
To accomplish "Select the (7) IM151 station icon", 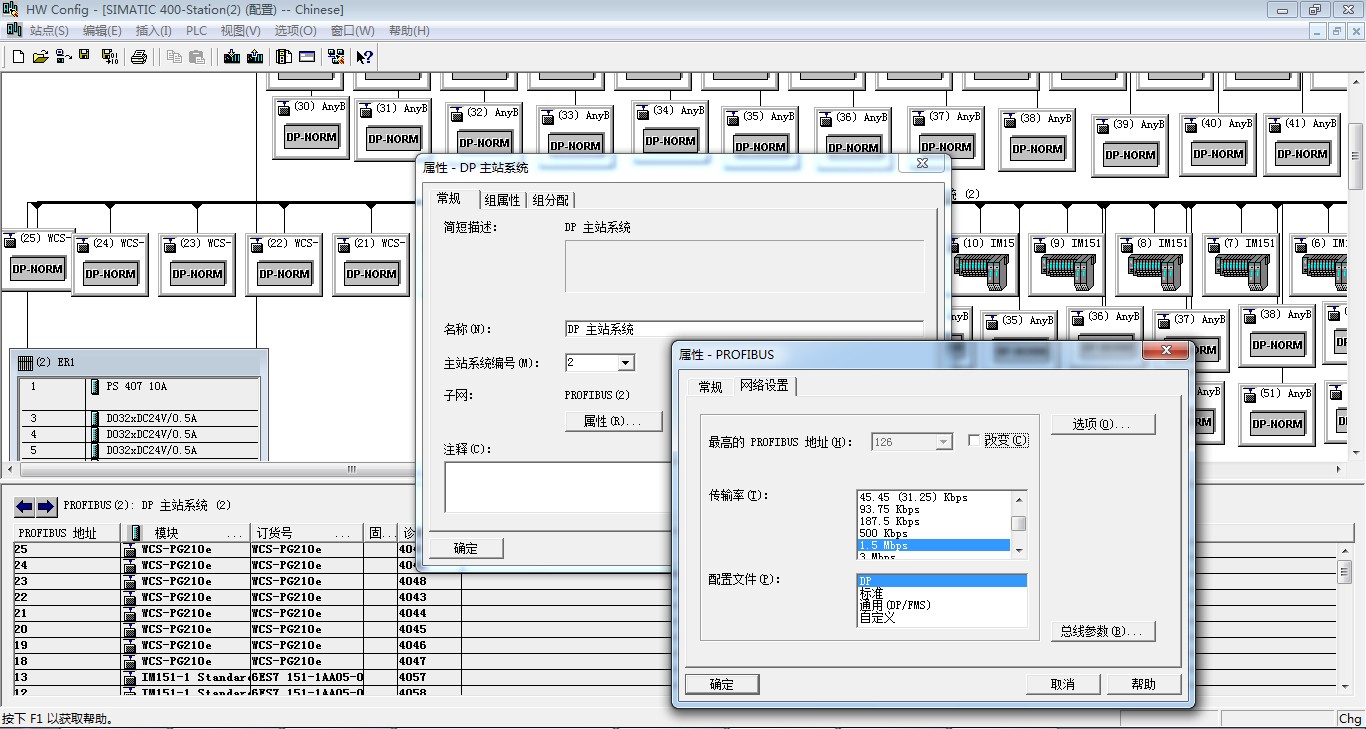I will pos(1242,264).
